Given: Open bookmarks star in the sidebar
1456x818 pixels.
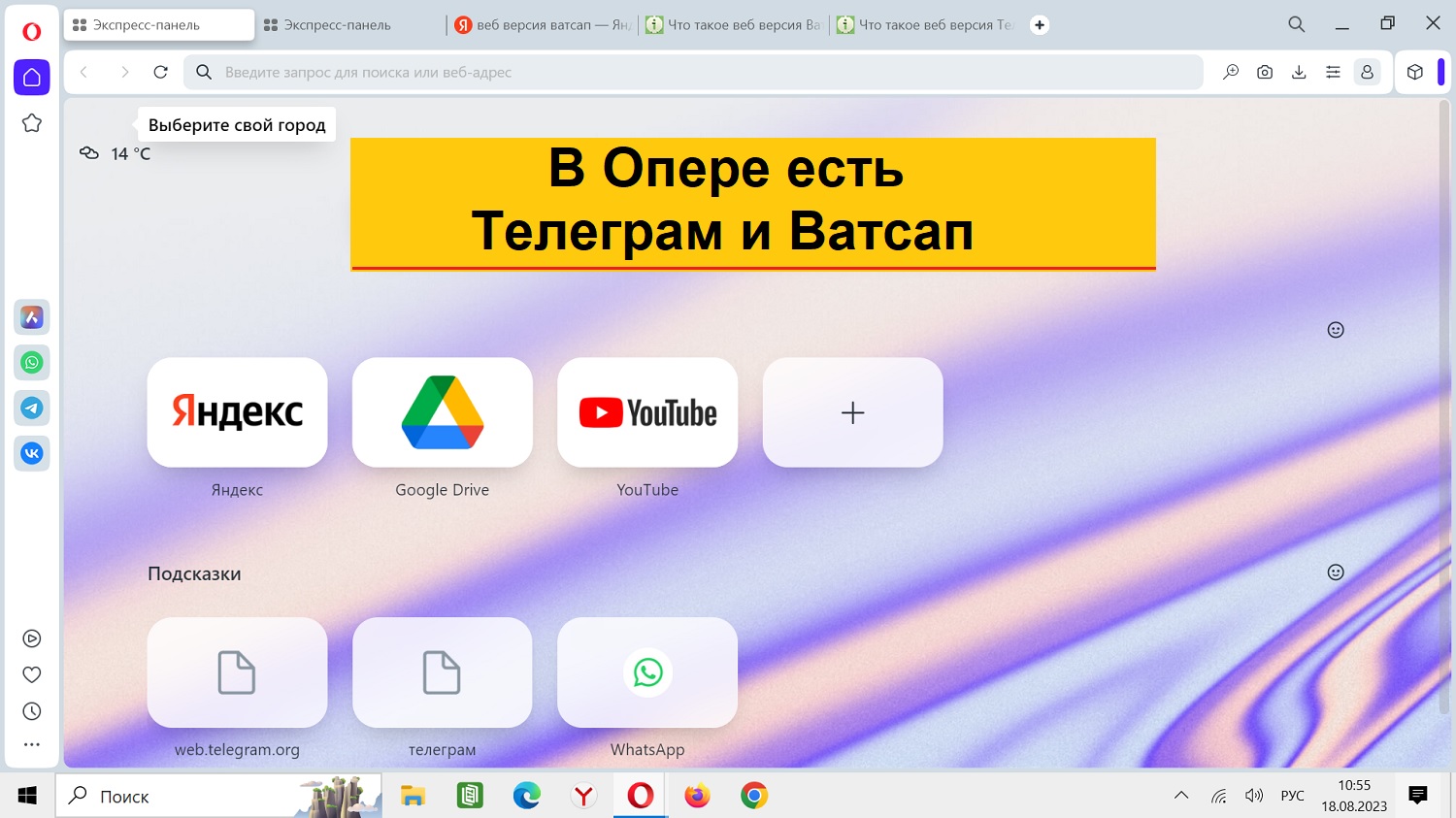Looking at the screenshot, I should (x=32, y=123).
